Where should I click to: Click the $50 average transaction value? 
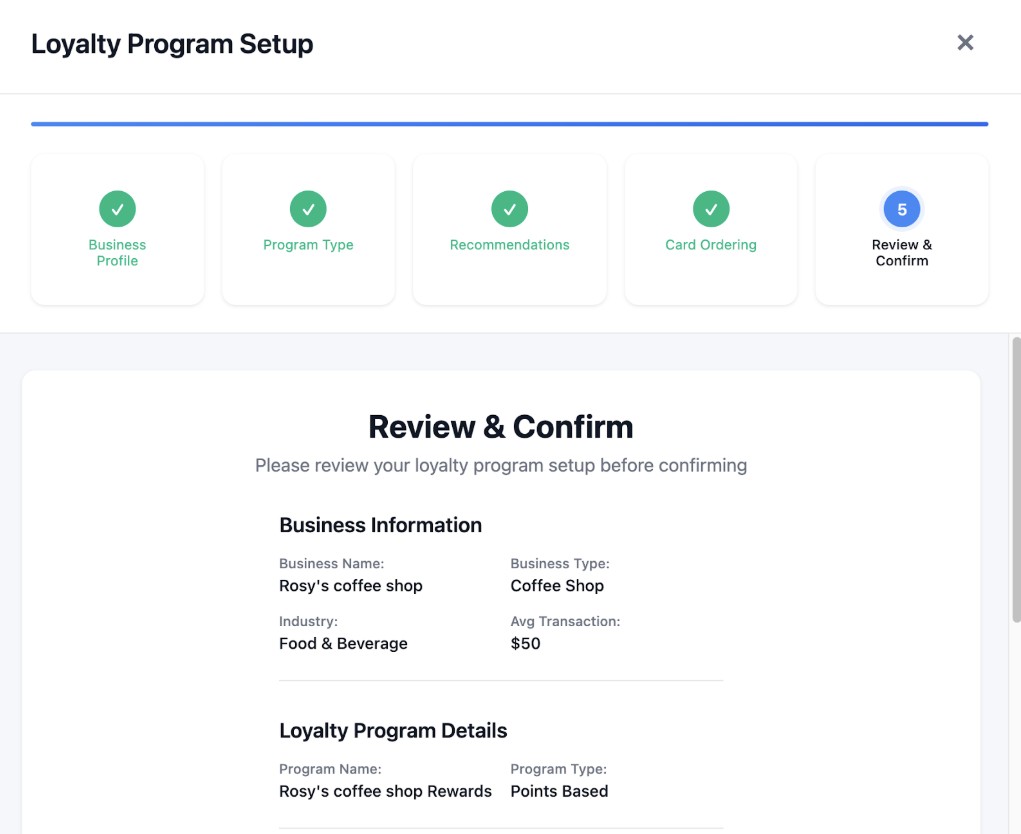[x=525, y=644]
